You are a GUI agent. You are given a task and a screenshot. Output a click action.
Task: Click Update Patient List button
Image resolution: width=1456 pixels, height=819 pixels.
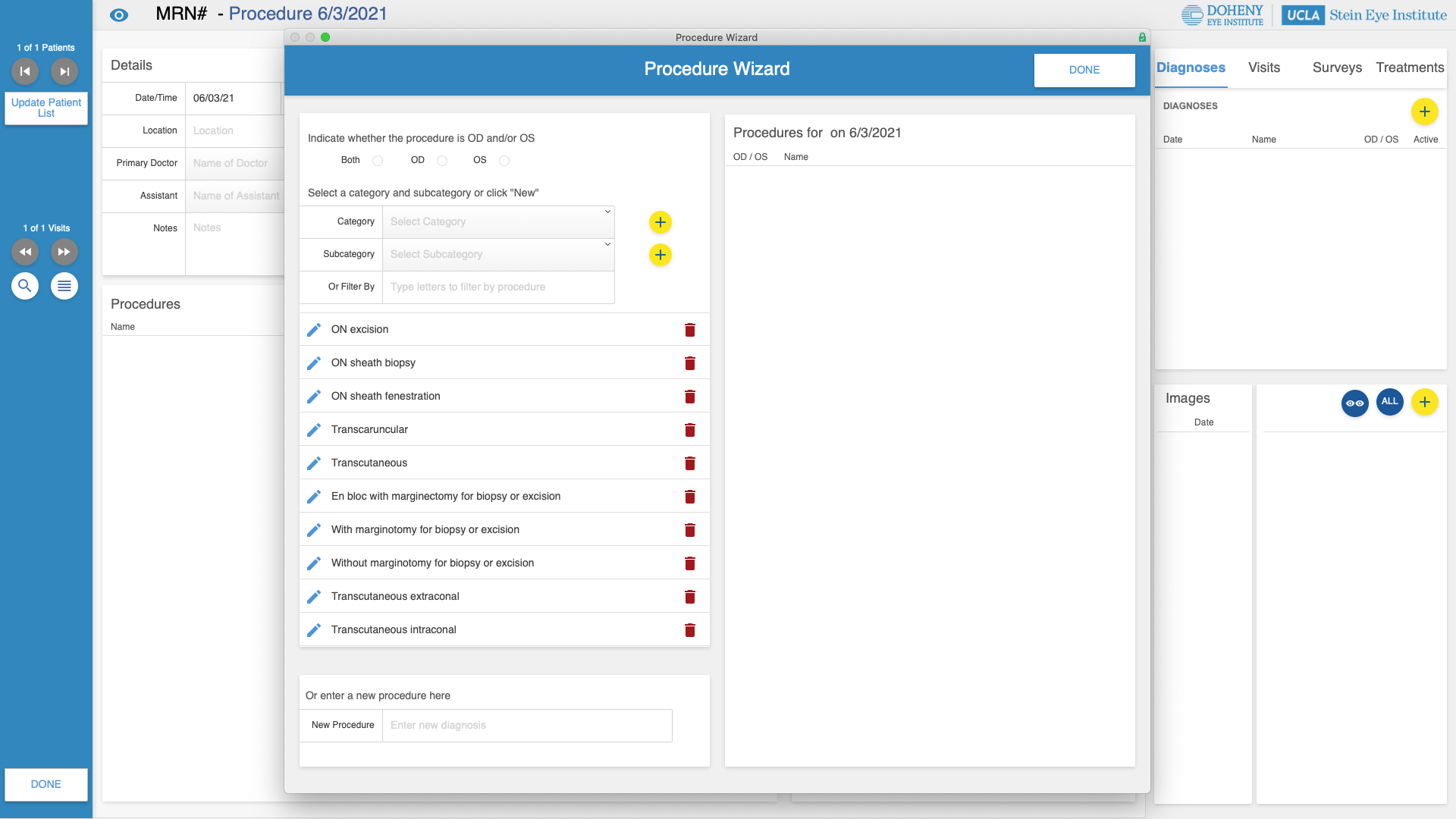point(46,108)
